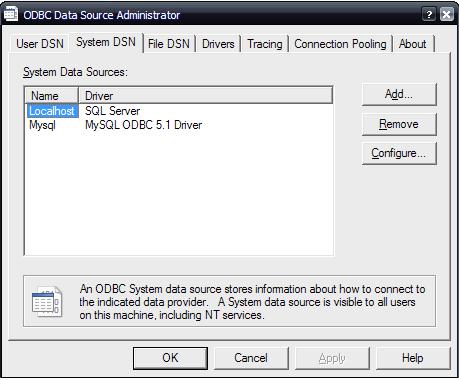The height and width of the screenshot is (380, 459).
Task: Select the System DSN tab
Action: pyautogui.click(x=106, y=42)
